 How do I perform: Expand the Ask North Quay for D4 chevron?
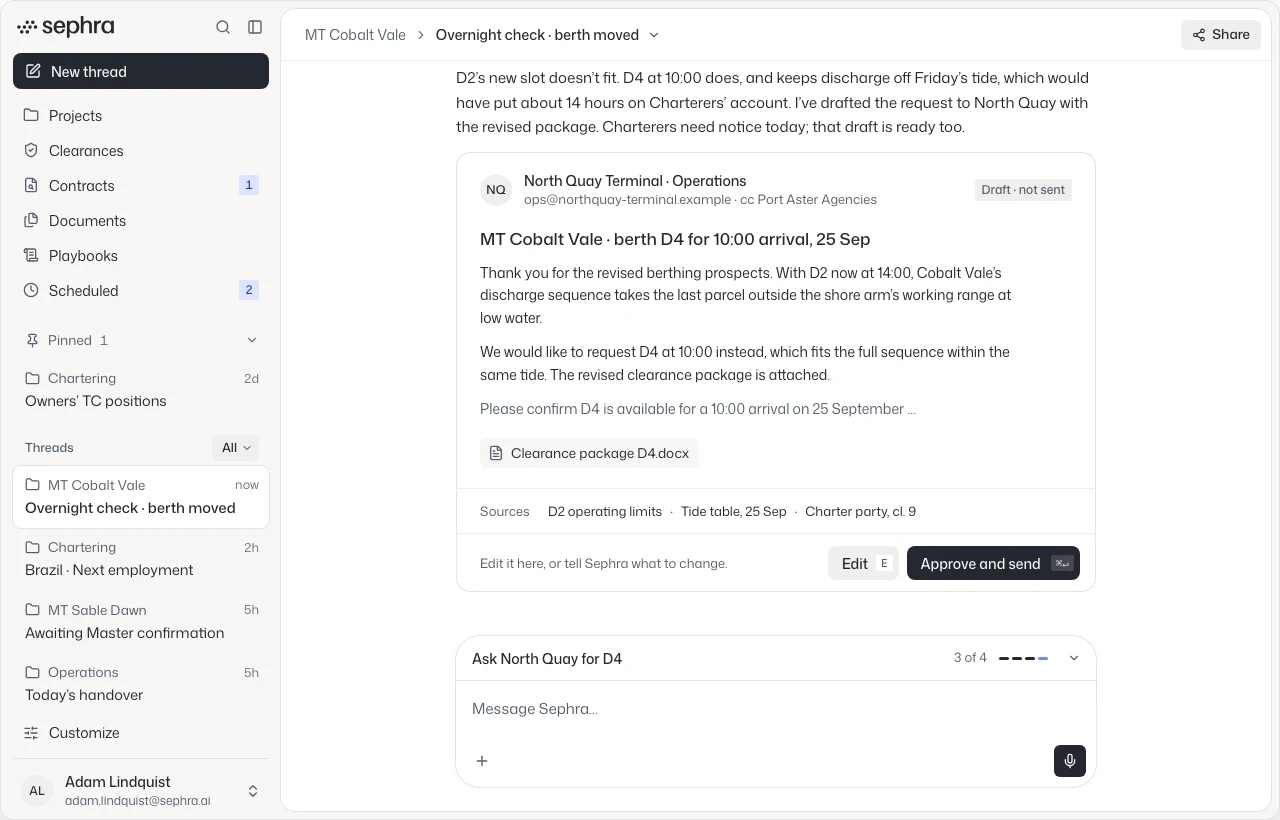1074,658
